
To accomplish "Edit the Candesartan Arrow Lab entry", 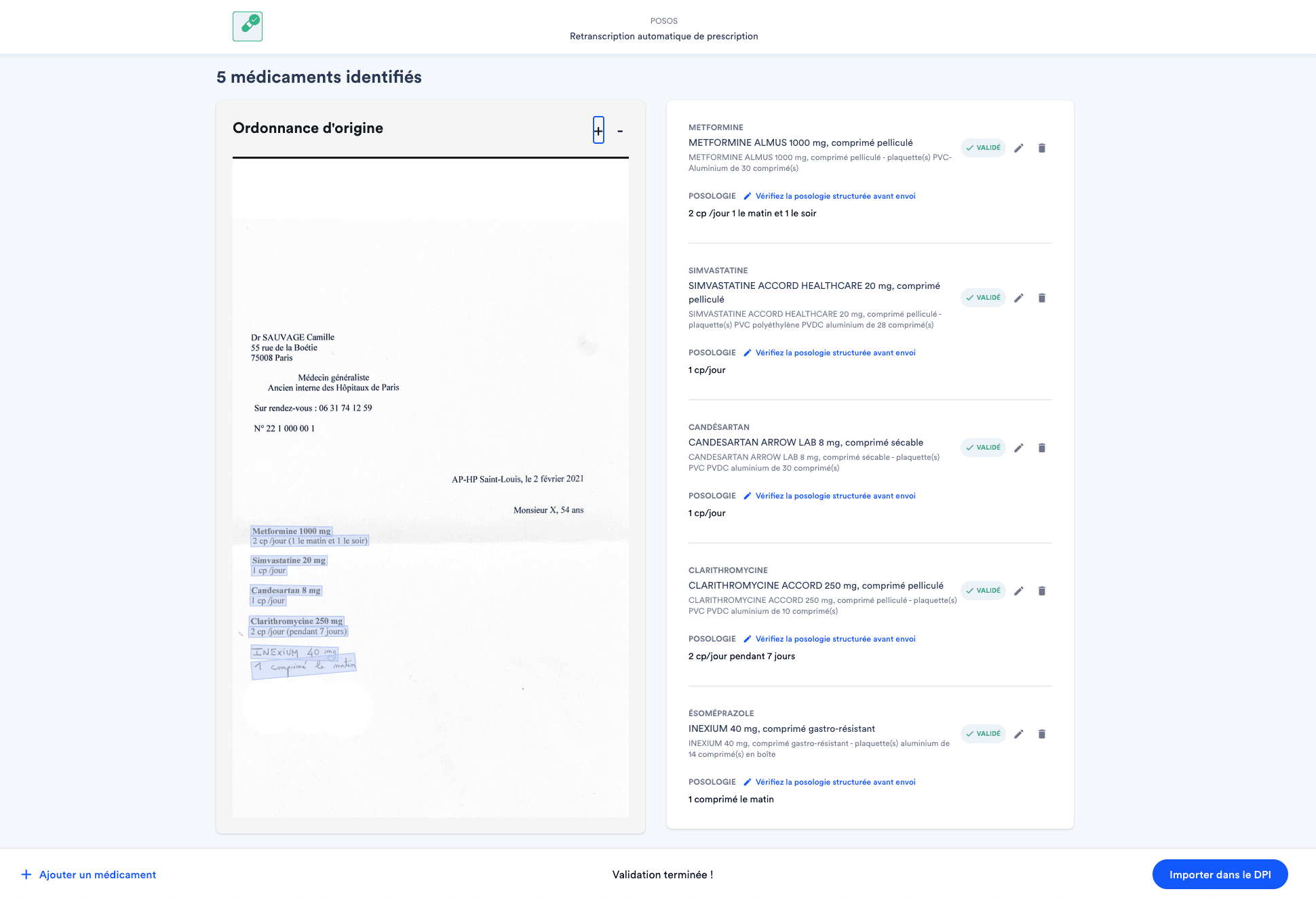I will [x=1018, y=448].
